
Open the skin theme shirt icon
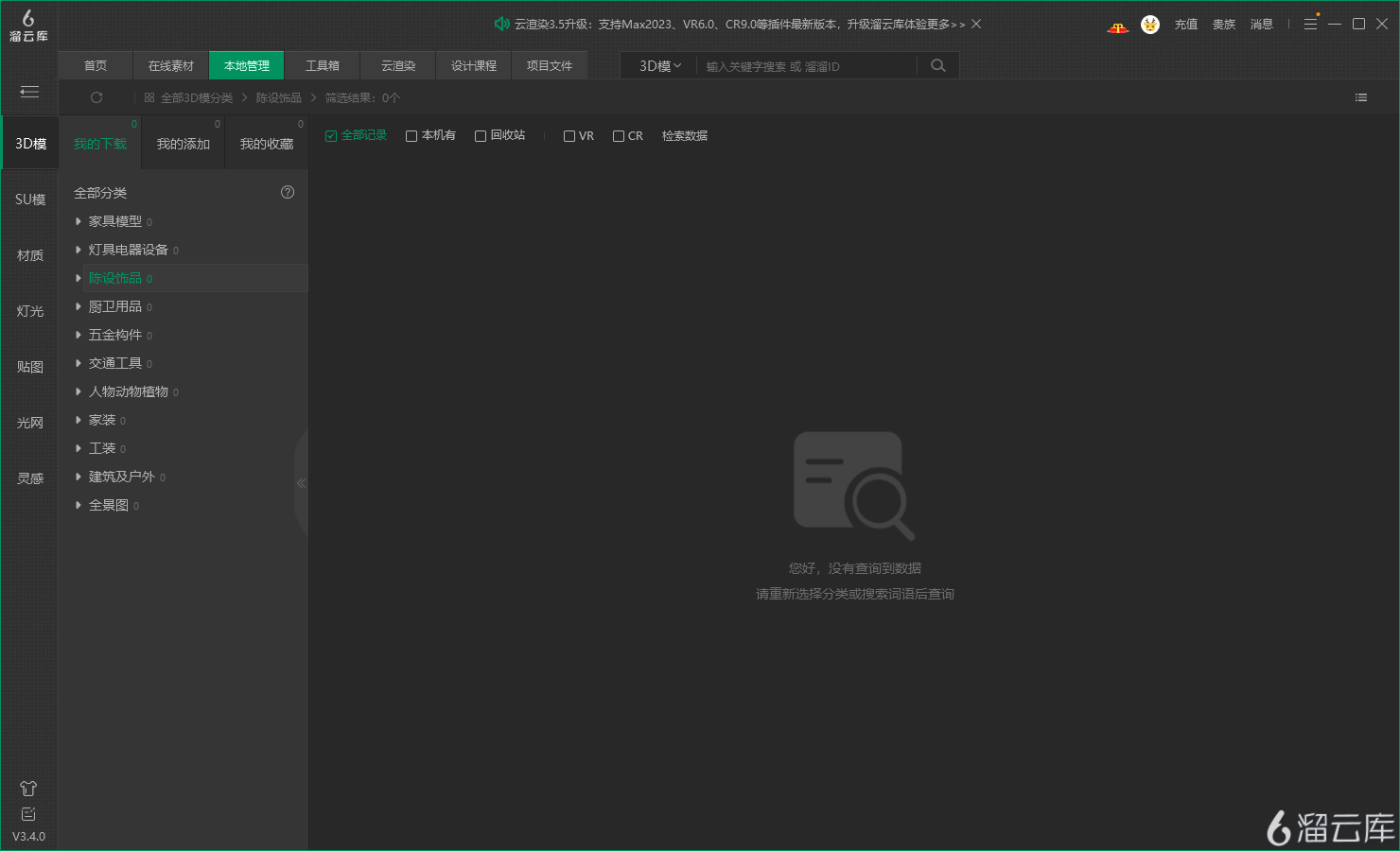(x=28, y=788)
